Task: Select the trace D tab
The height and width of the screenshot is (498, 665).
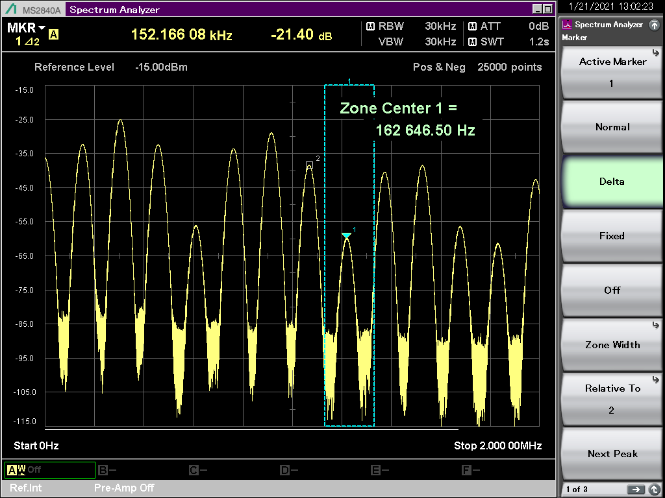Action: 289,470
